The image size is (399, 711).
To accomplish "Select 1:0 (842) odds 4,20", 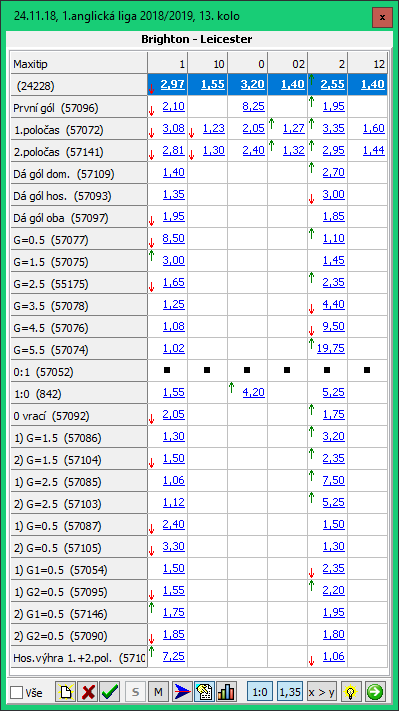I will 253,393.
